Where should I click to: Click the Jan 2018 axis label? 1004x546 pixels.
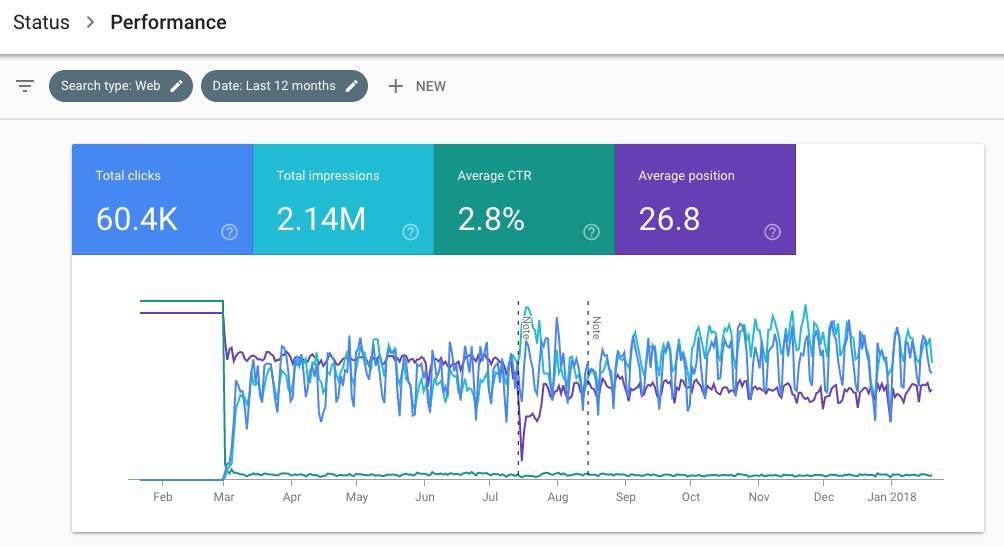pyautogui.click(x=892, y=497)
